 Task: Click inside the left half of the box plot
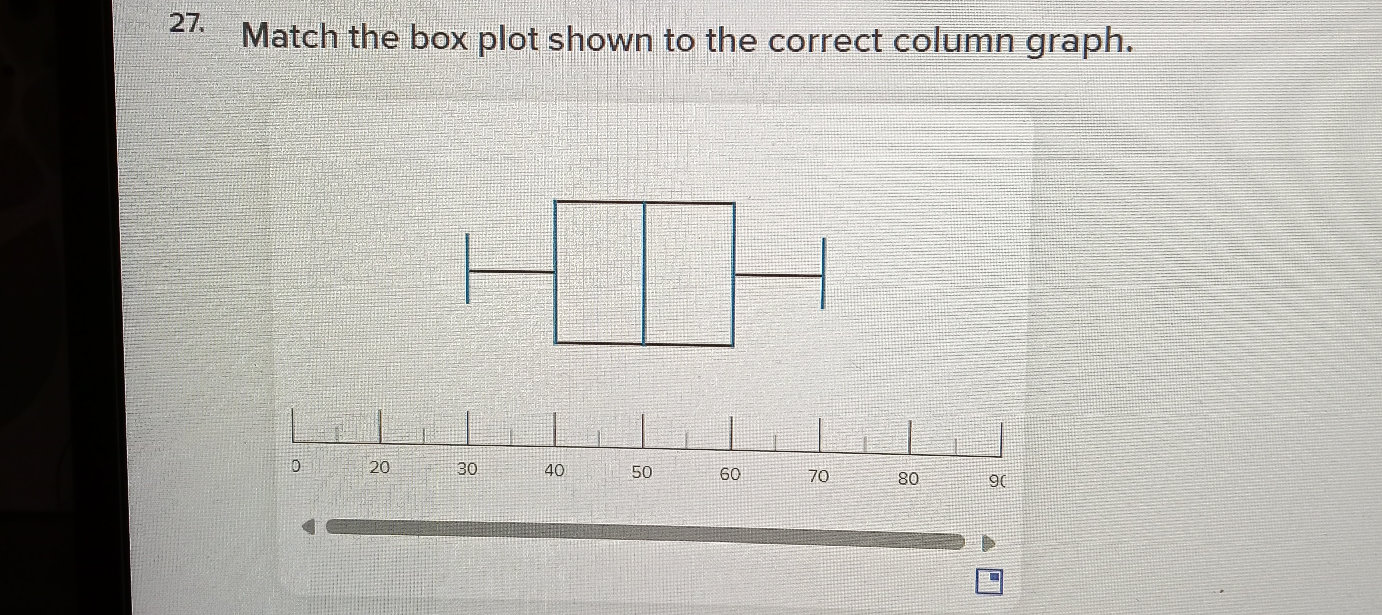(x=600, y=270)
